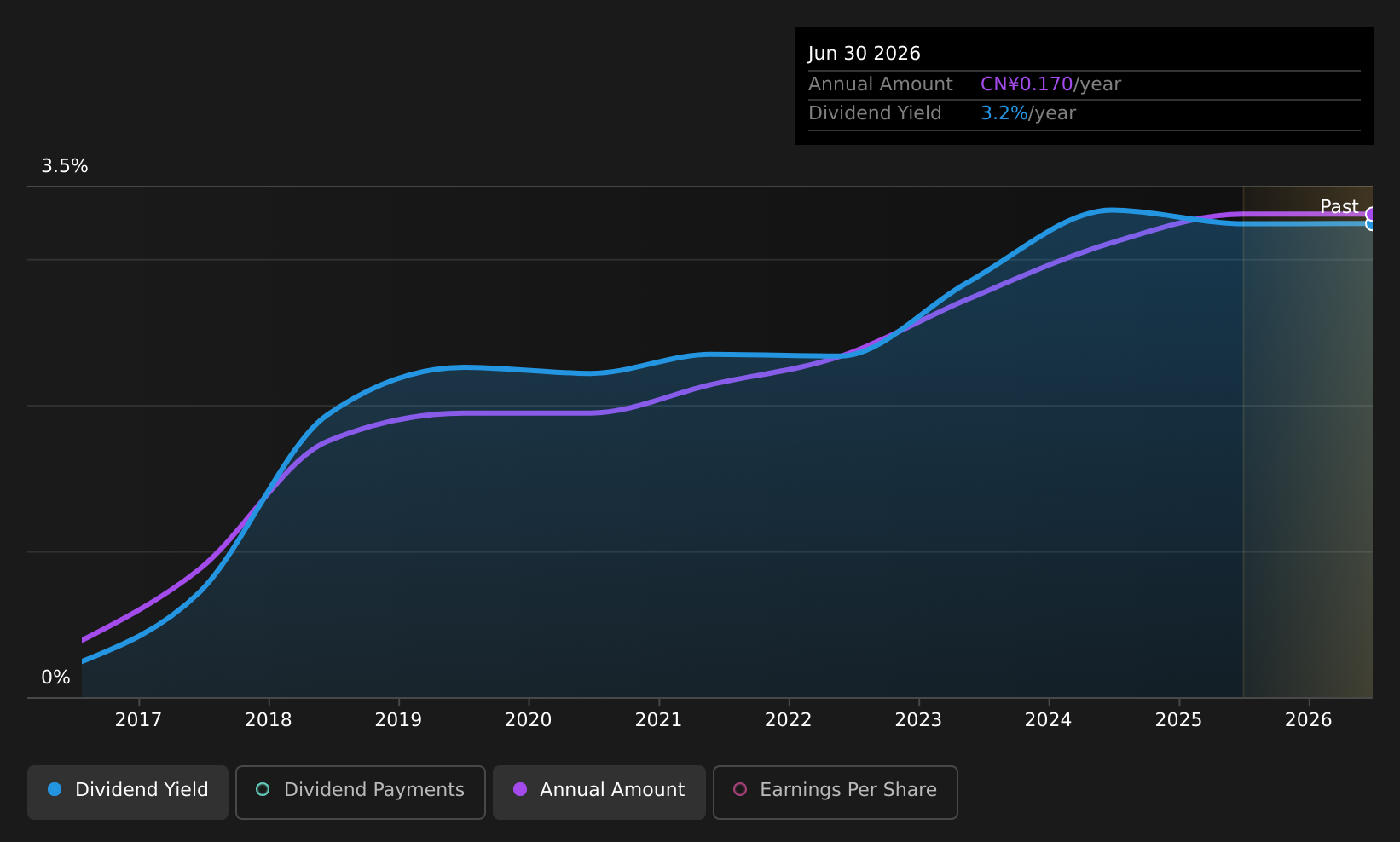
Task: Click the 'Dividend Yield' tooltip row label
Action: tap(875, 113)
